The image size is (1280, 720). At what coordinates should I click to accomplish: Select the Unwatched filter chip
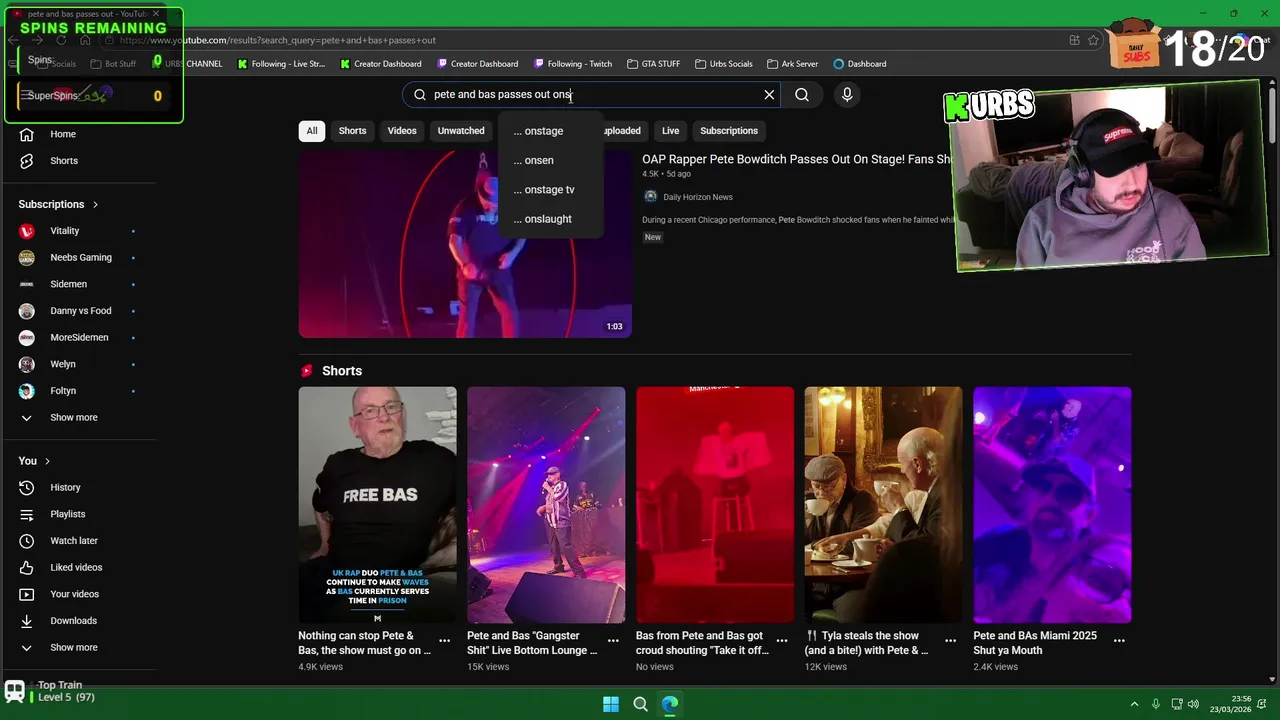tap(461, 131)
